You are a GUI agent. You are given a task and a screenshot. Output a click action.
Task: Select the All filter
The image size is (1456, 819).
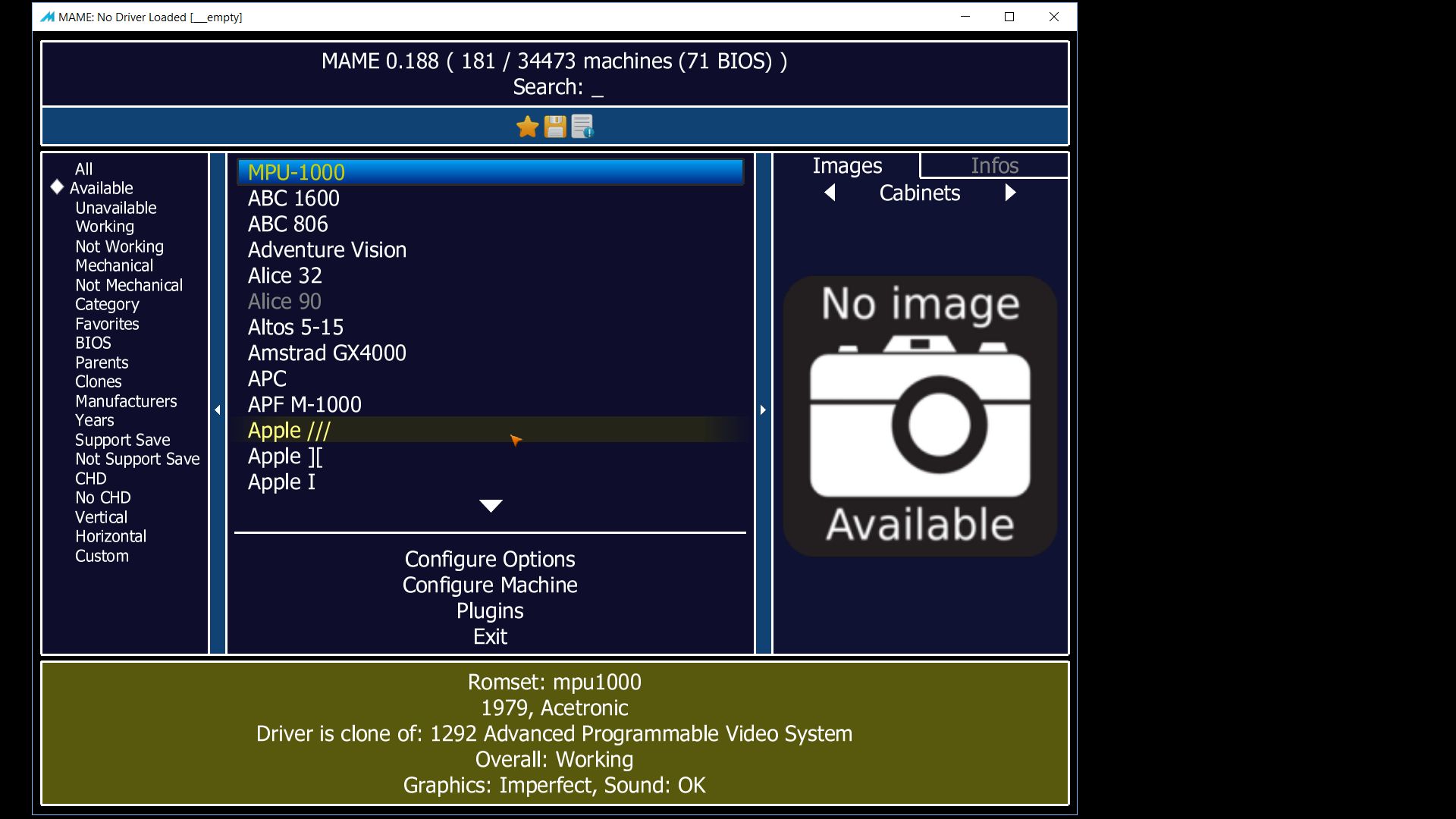[x=83, y=169]
